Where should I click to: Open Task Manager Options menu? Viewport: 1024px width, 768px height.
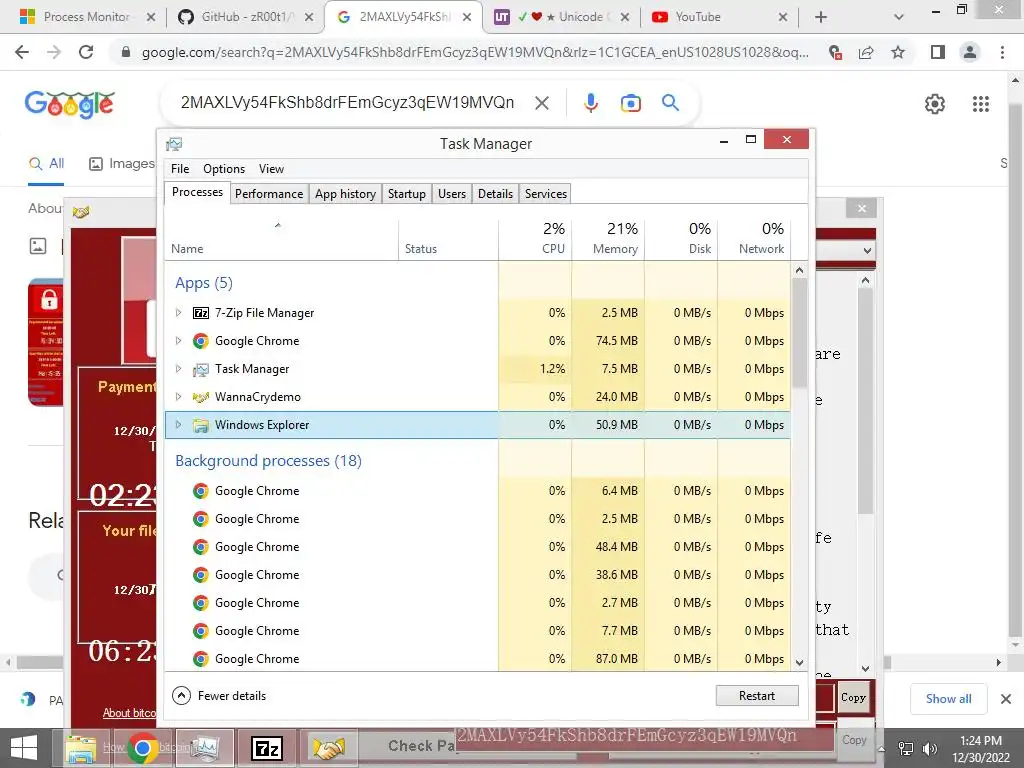[224, 168]
